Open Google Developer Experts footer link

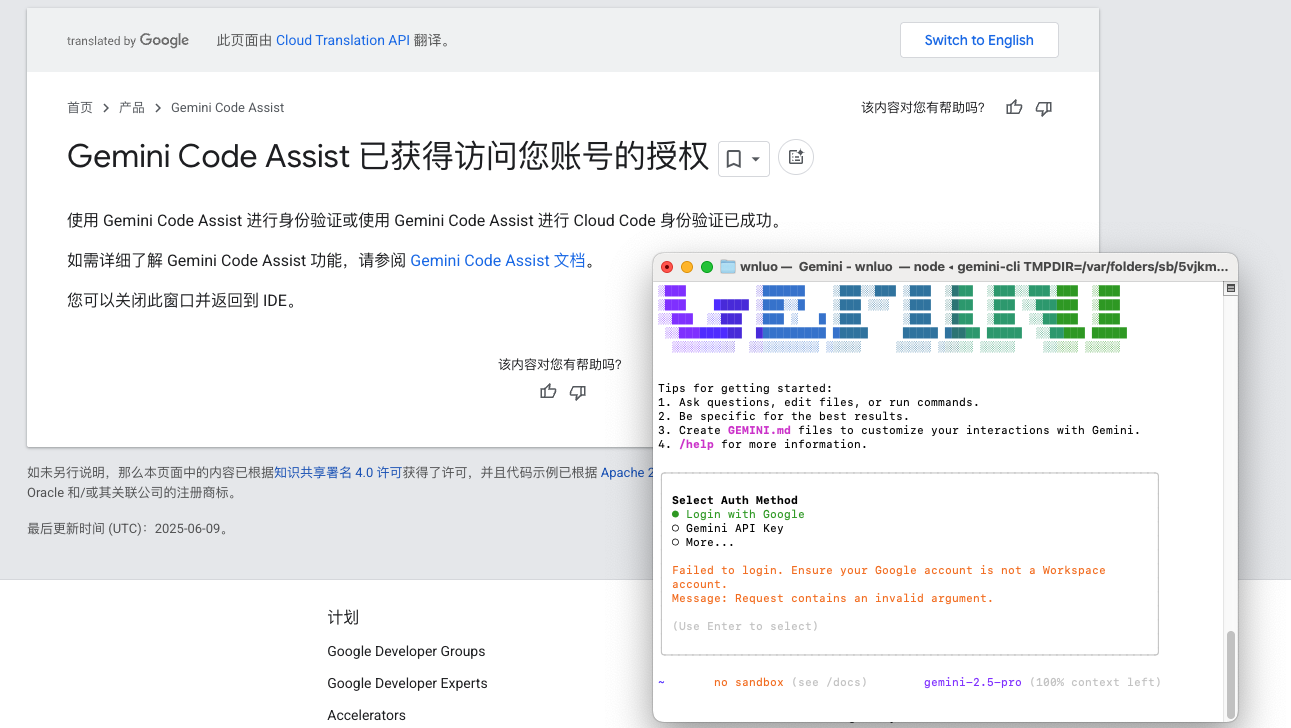point(407,683)
